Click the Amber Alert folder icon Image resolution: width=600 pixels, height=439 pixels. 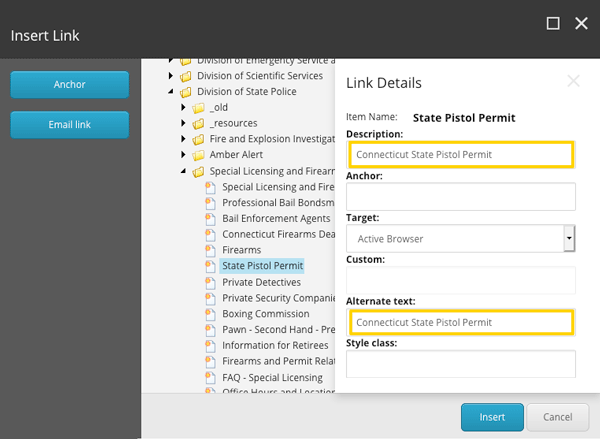click(x=198, y=156)
